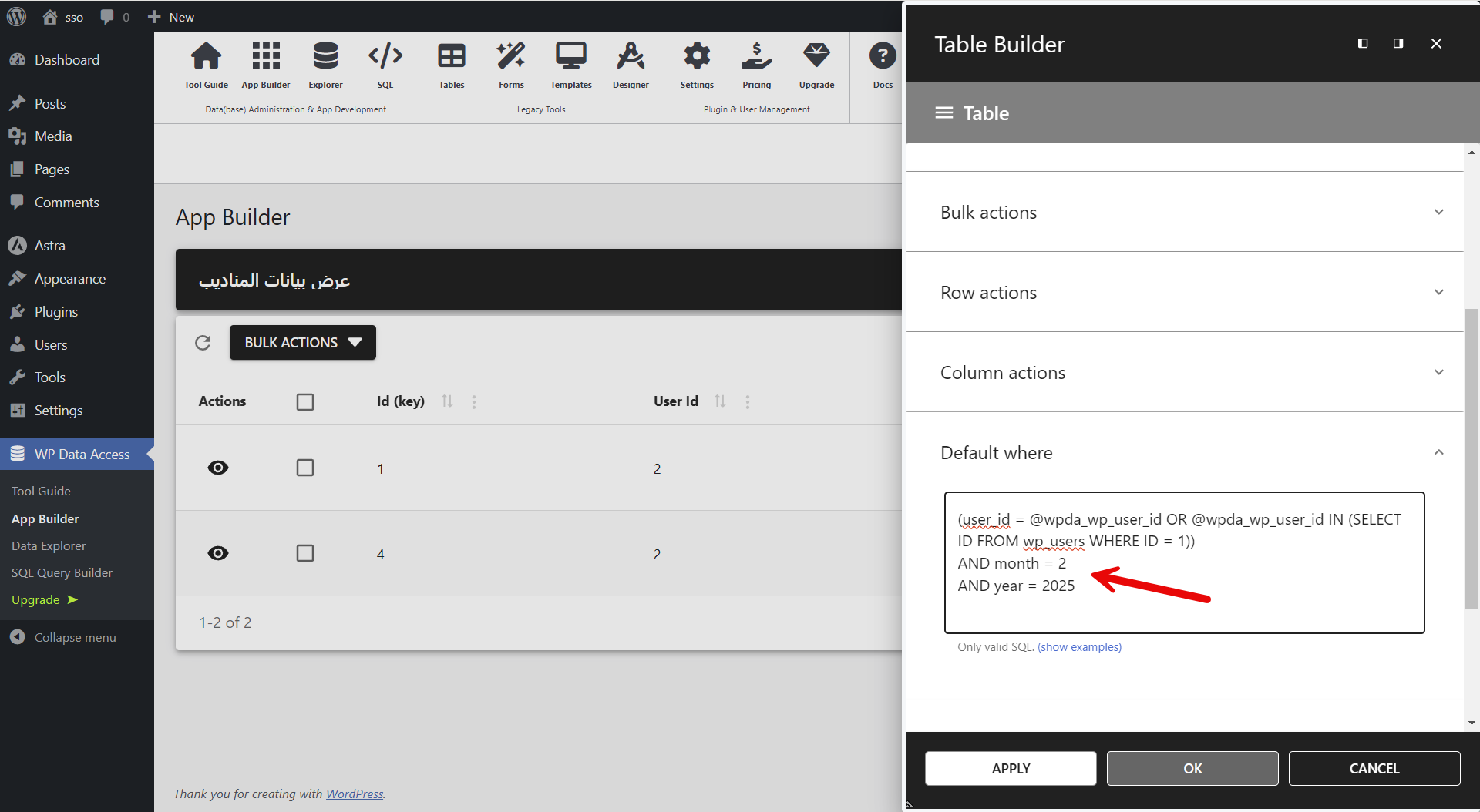Open Plugins in the WordPress sidebar

55,312
